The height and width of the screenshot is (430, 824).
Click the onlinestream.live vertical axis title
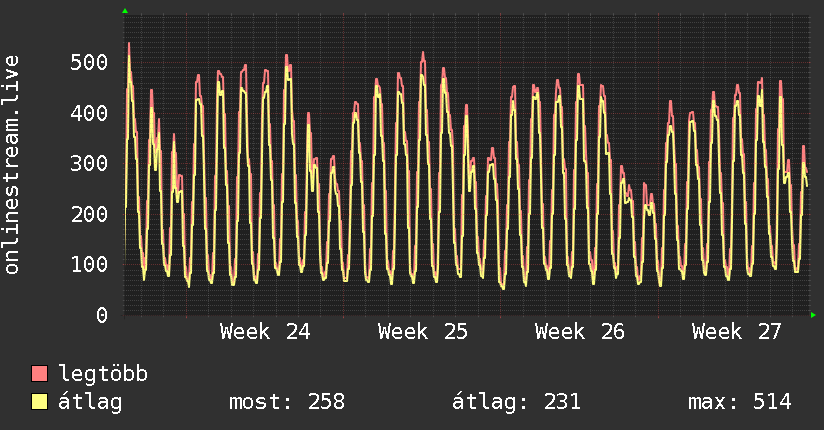click(x=11, y=165)
